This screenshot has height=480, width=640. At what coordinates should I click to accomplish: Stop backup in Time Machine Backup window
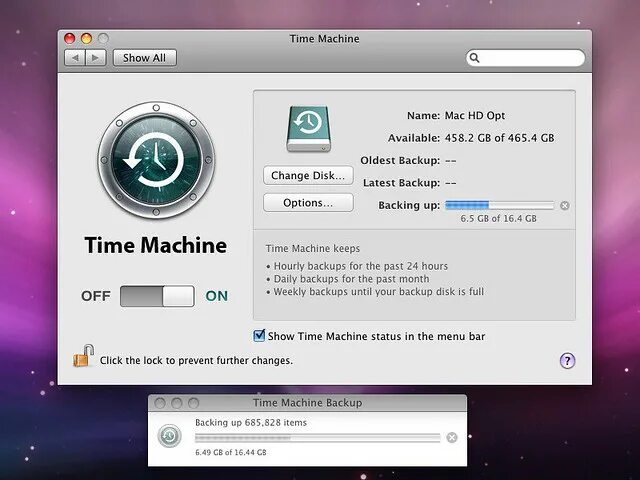(x=452, y=438)
